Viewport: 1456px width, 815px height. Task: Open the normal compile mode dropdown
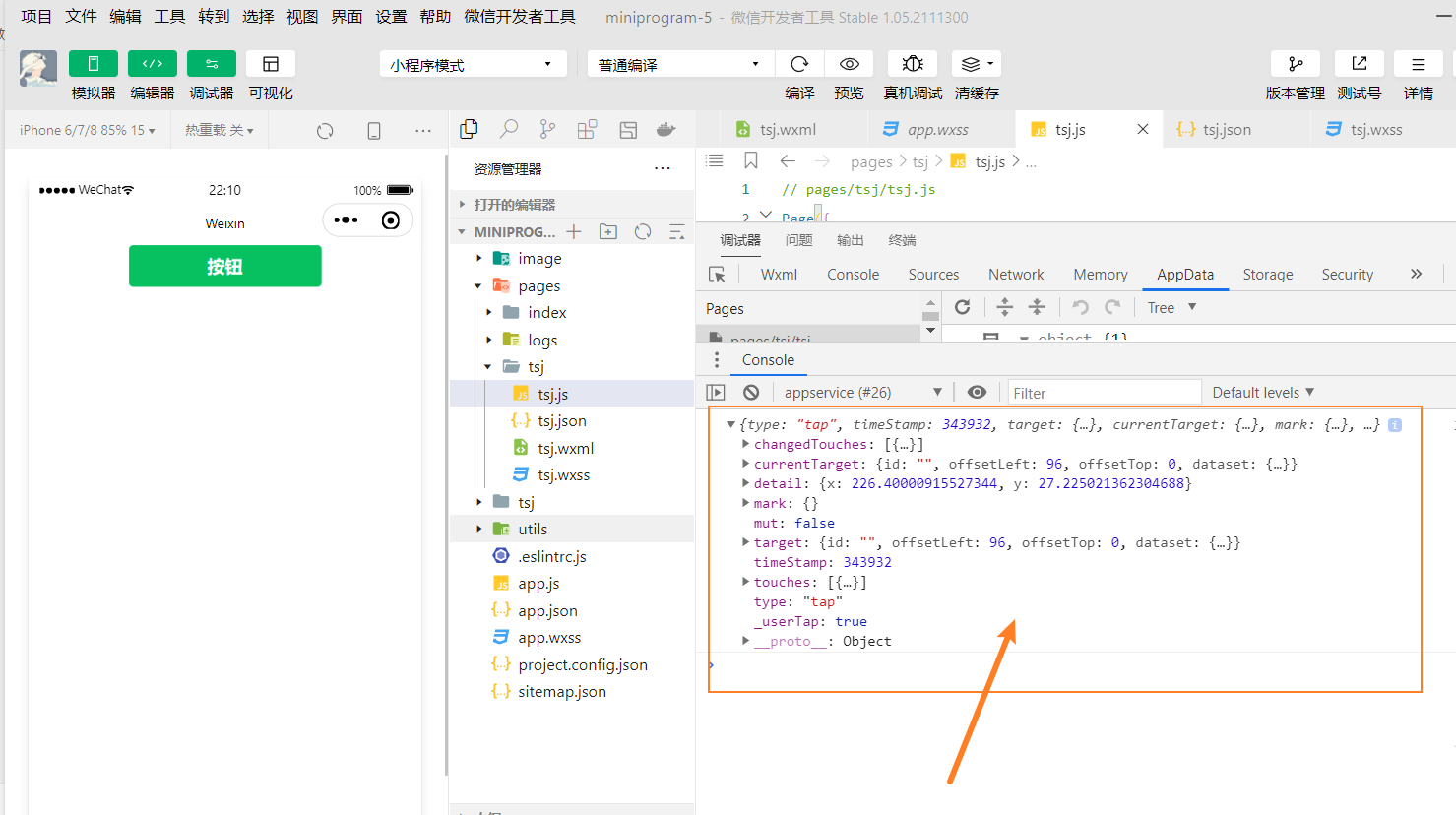coord(680,64)
